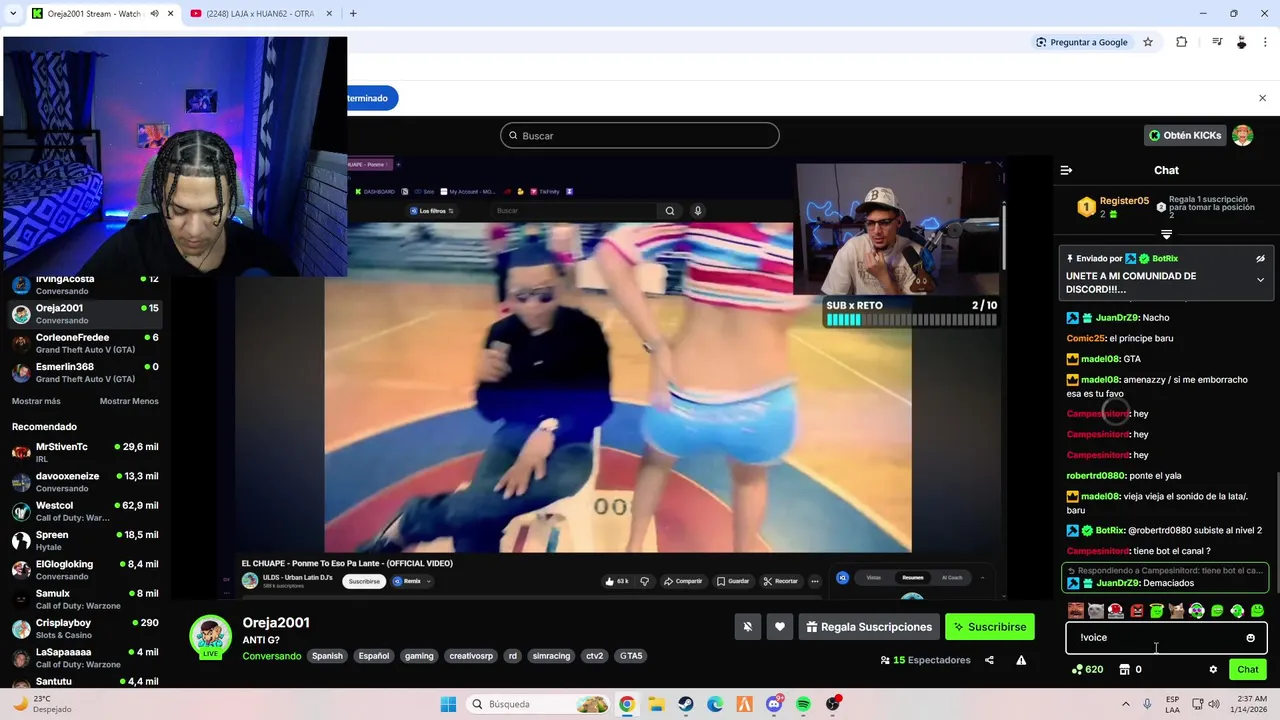Open Chrome three-dot menu

click(1264, 42)
